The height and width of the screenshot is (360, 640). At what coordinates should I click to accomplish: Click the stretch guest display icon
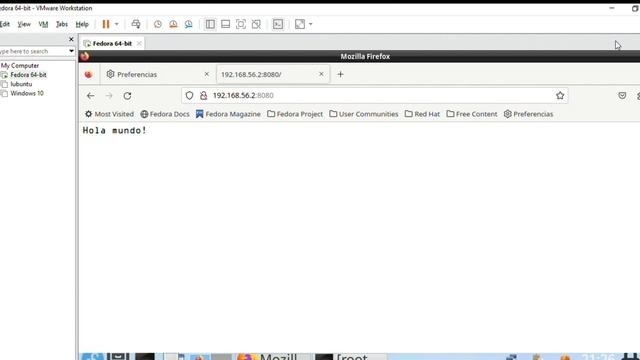[300, 24]
